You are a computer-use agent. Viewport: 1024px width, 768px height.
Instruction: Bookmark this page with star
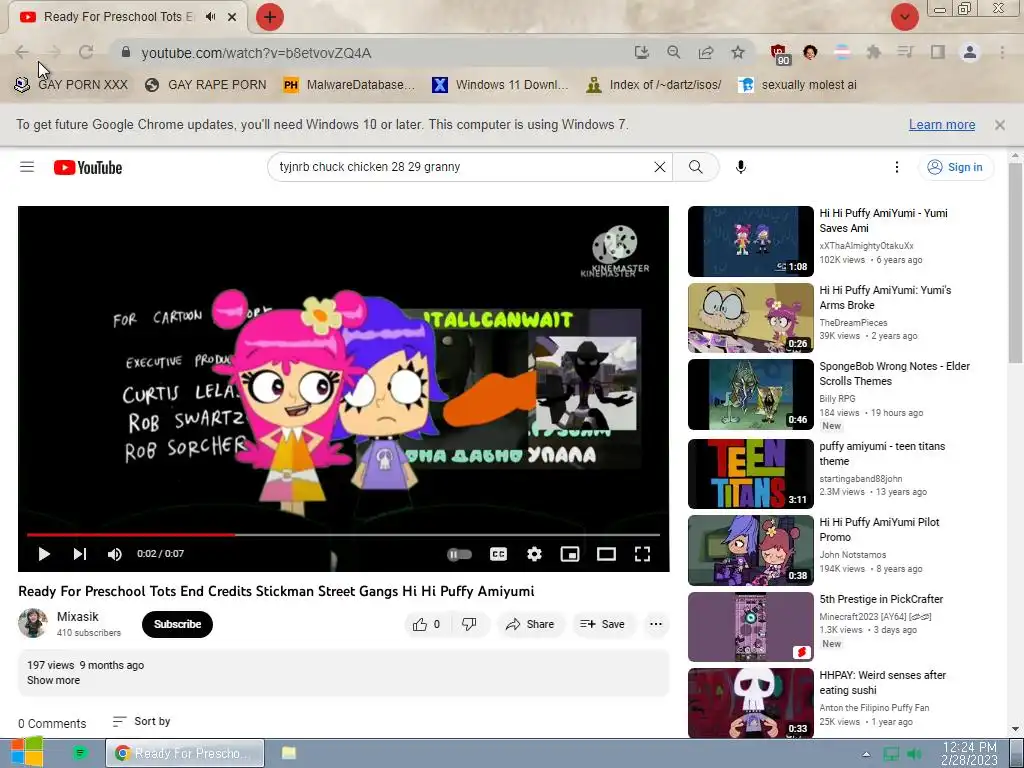[738, 52]
